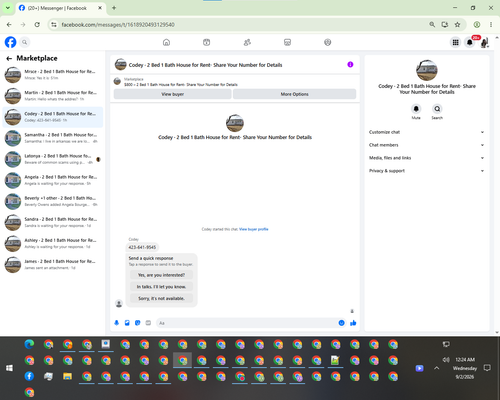The height and width of the screenshot is (400, 500).
Task: Click the Marketplace listing thumbnail above View buyer
Action: click(117, 81)
